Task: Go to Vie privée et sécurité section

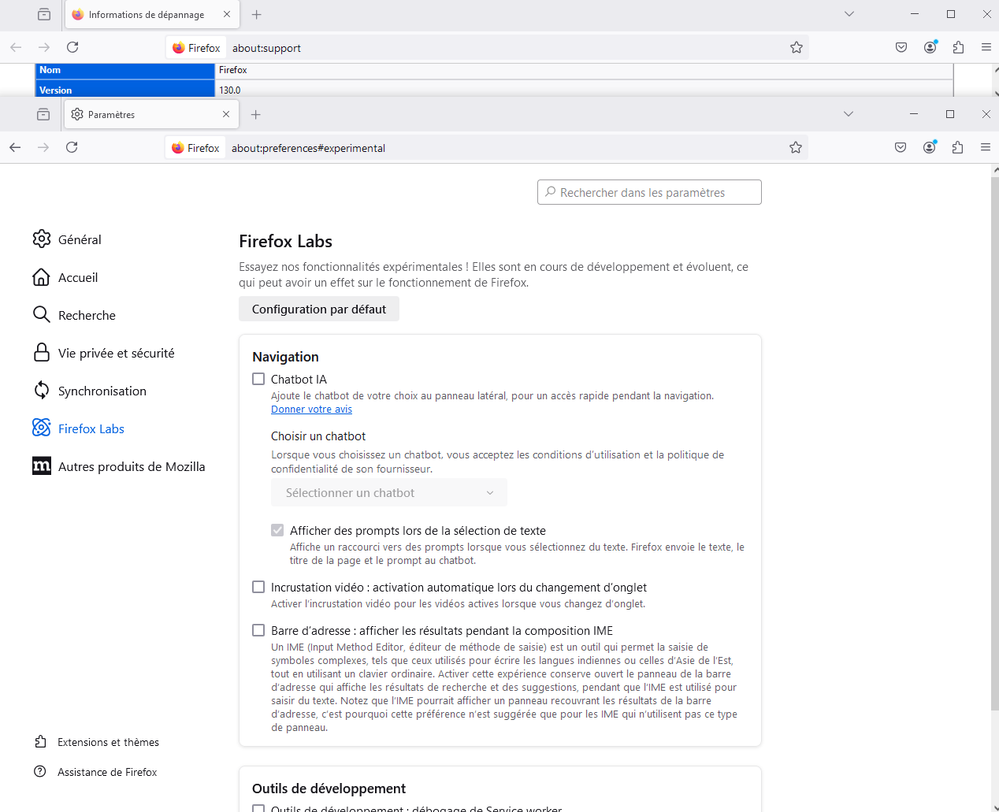Action: pyautogui.click(x=116, y=353)
